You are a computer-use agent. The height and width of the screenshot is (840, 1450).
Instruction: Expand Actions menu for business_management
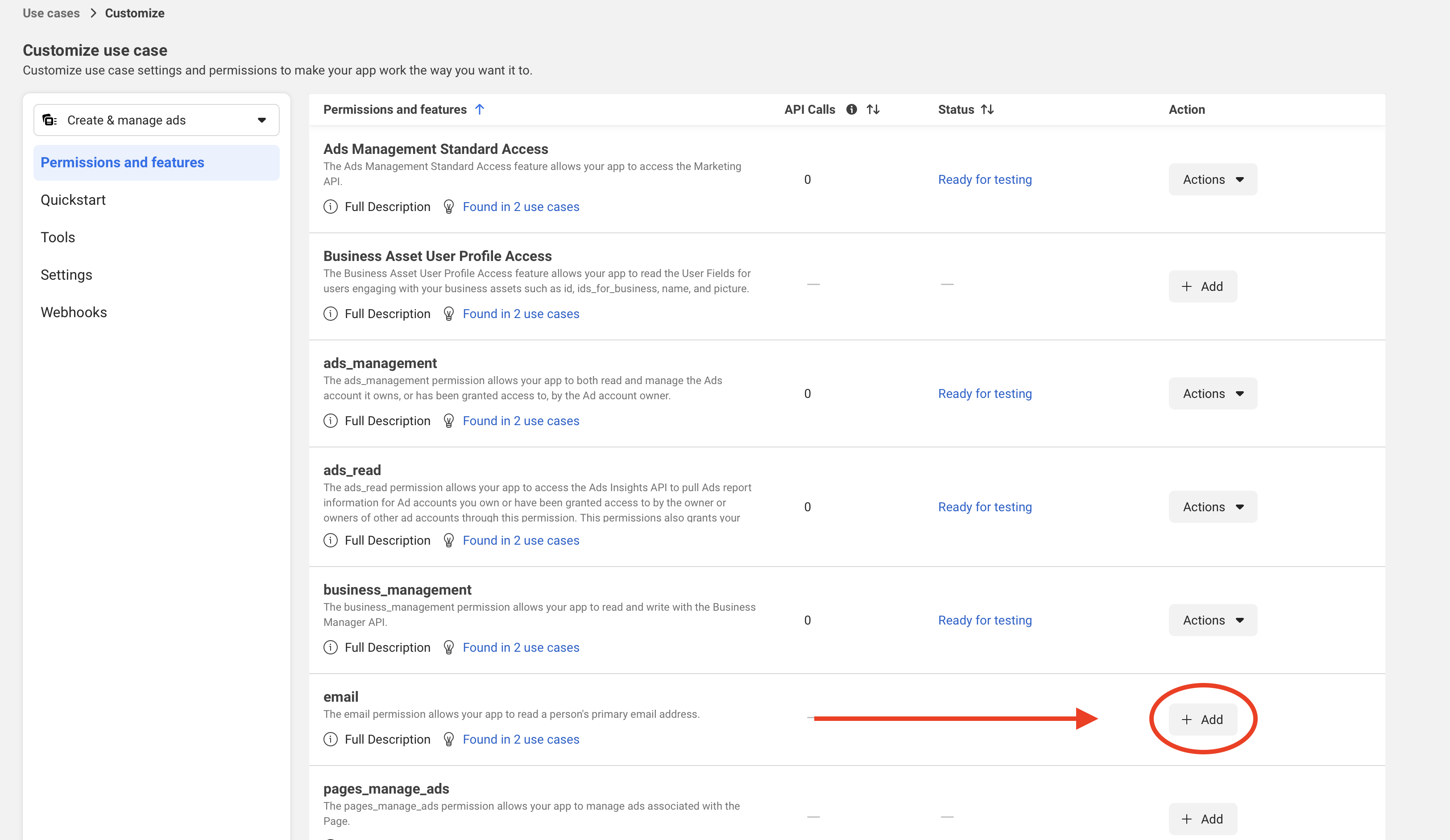click(1212, 620)
